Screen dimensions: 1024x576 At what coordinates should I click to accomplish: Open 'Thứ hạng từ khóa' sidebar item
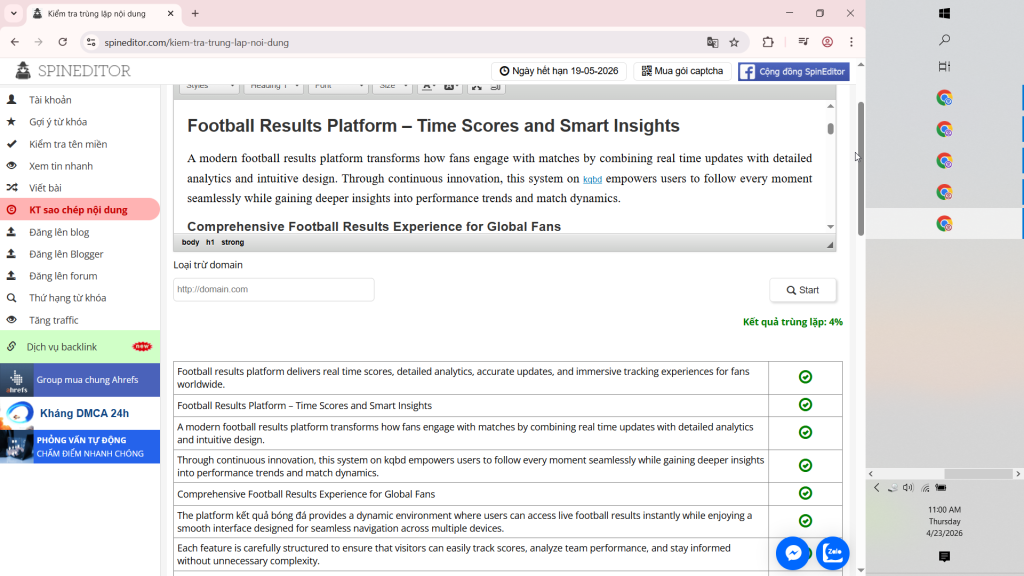(x=67, y=298)
